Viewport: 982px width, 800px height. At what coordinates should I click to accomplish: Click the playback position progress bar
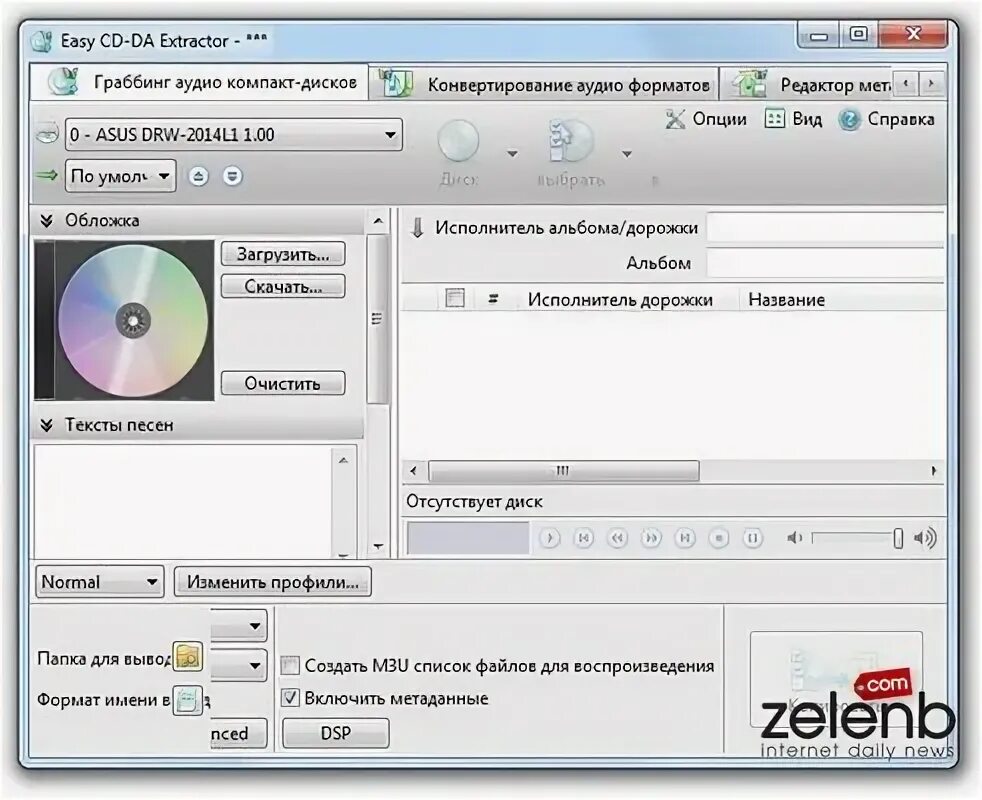(x=468, y=538)
